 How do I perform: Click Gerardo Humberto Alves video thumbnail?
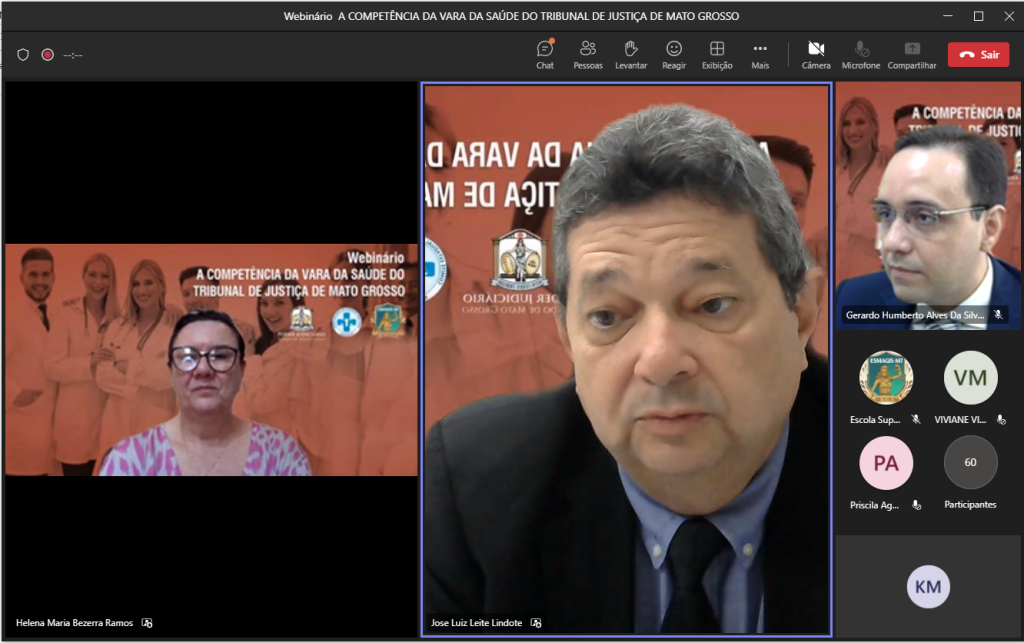coord(928,205)
